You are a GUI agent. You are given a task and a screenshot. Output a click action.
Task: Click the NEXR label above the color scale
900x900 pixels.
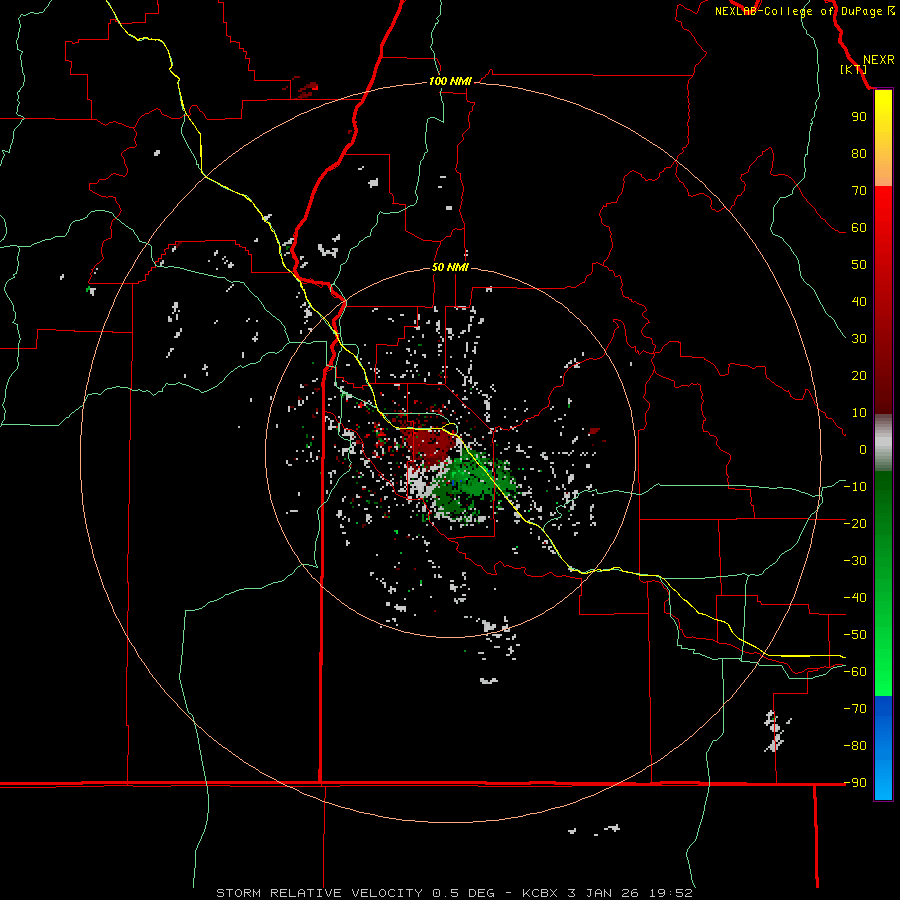click(x=878, y=60)
